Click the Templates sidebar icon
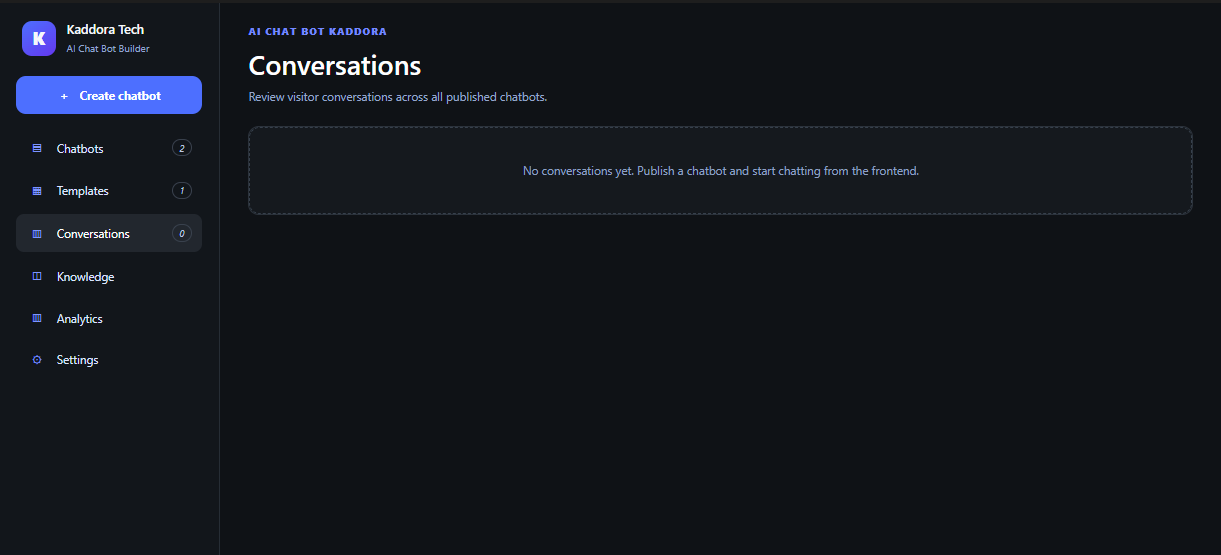 (37, 191)
